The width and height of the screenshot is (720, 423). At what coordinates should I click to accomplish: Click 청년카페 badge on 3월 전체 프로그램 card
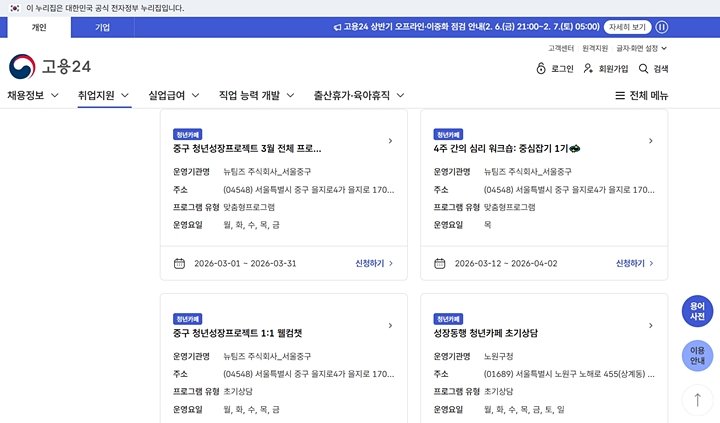point(188,135)
